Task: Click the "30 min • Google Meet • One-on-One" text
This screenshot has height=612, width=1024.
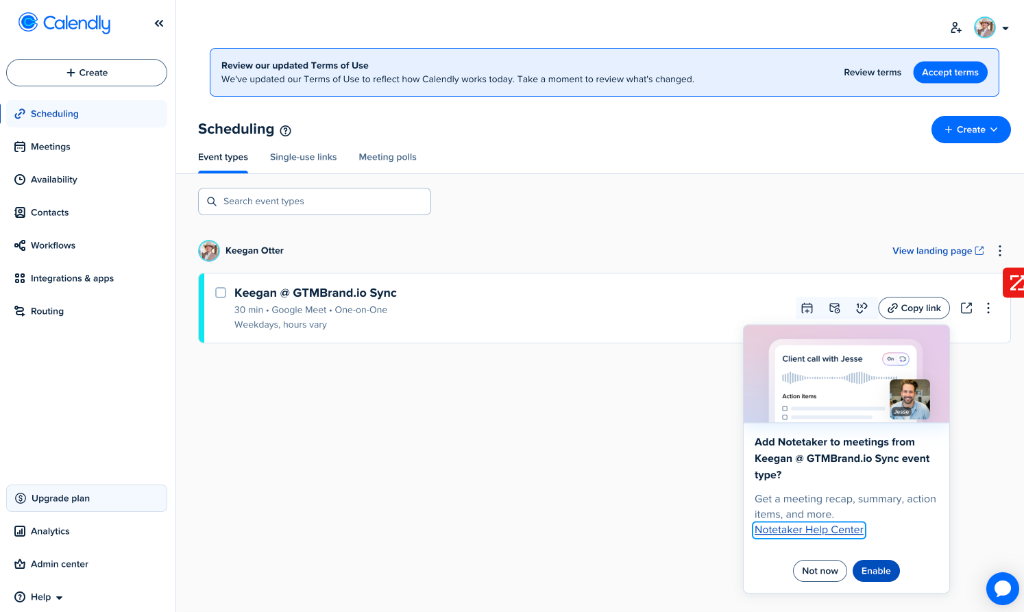Action: click(x=311, y=310)
